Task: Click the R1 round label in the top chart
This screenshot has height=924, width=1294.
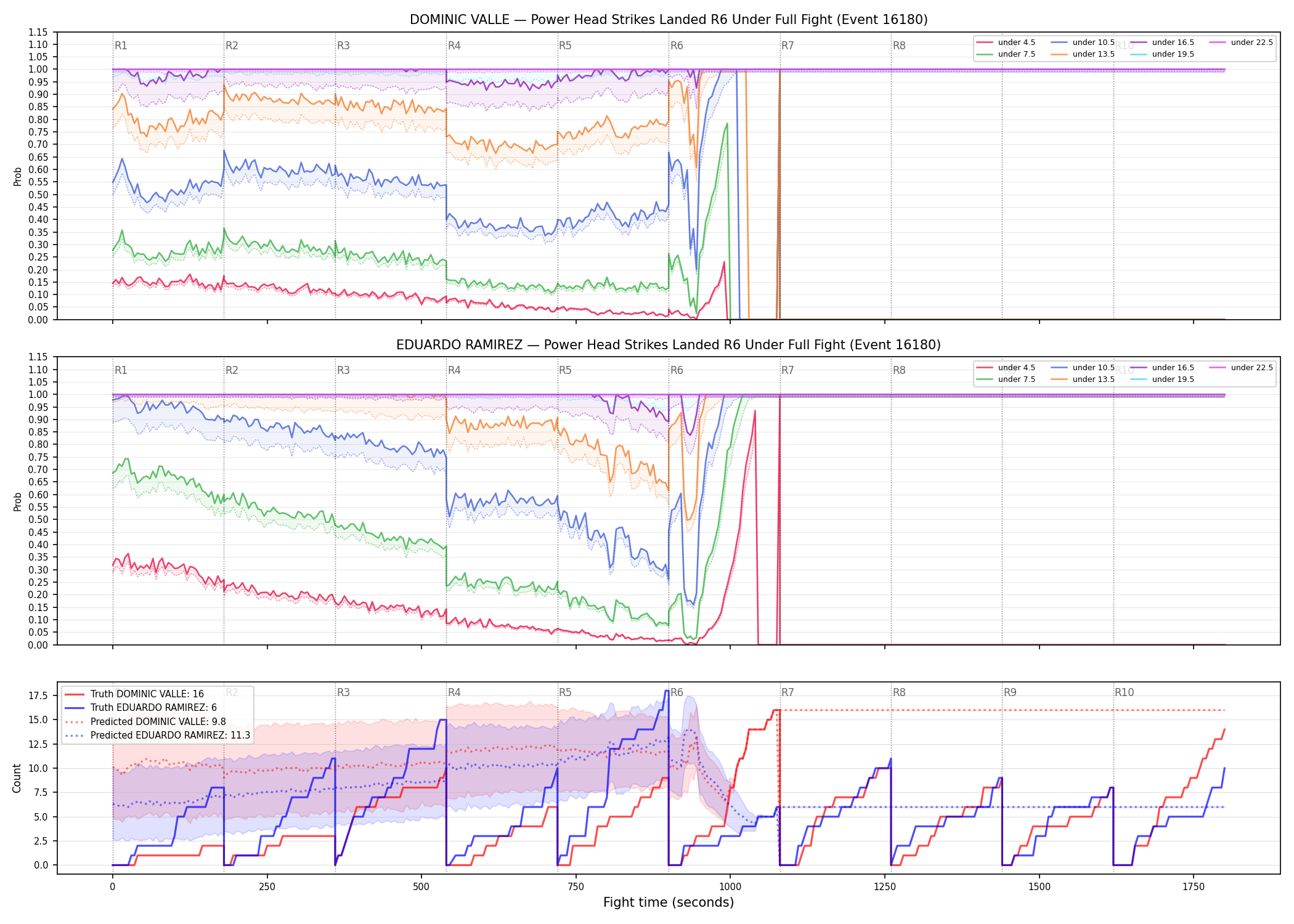Action: tap(121, 46)
